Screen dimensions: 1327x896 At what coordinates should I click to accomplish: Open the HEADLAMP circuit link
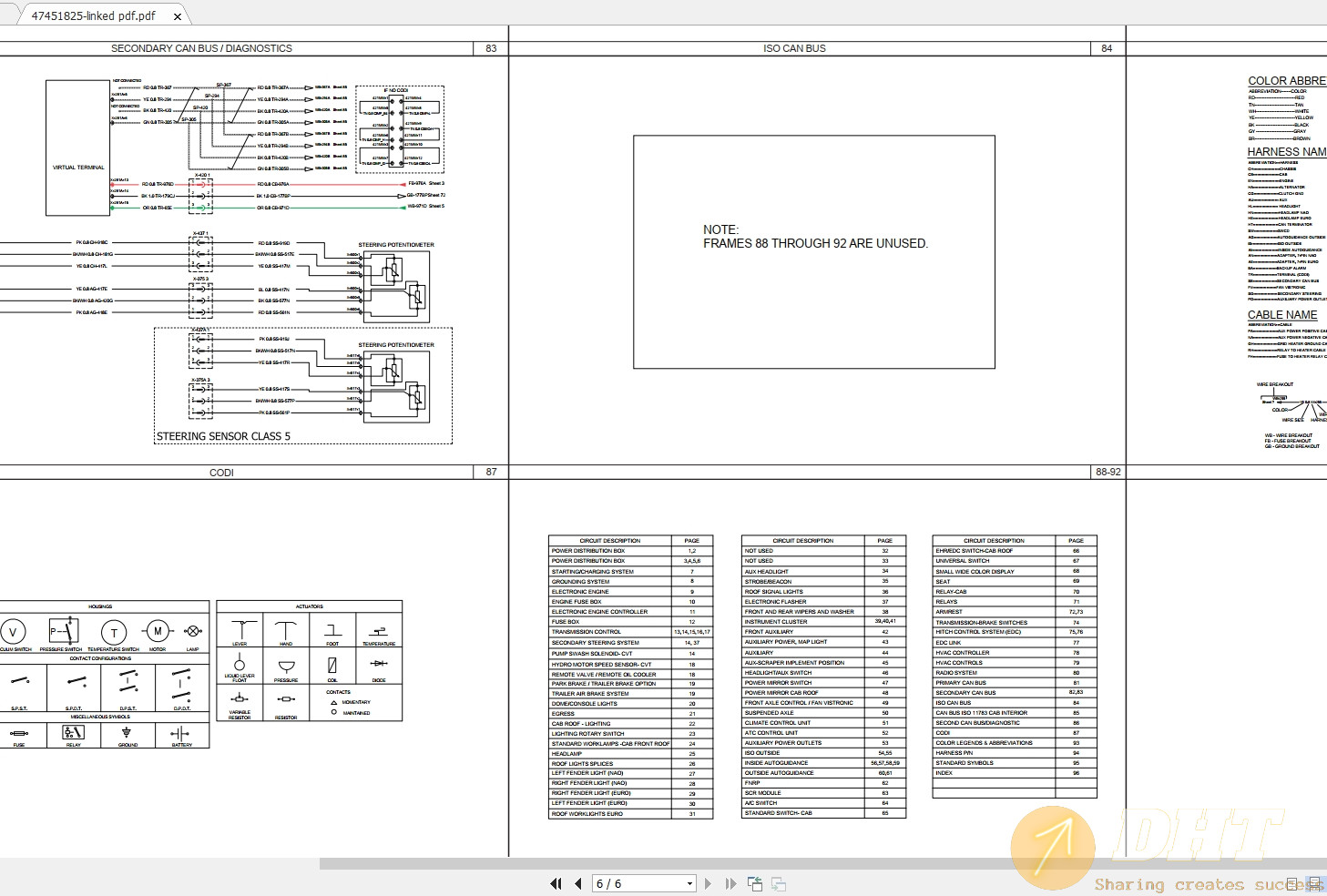point(568,753)
